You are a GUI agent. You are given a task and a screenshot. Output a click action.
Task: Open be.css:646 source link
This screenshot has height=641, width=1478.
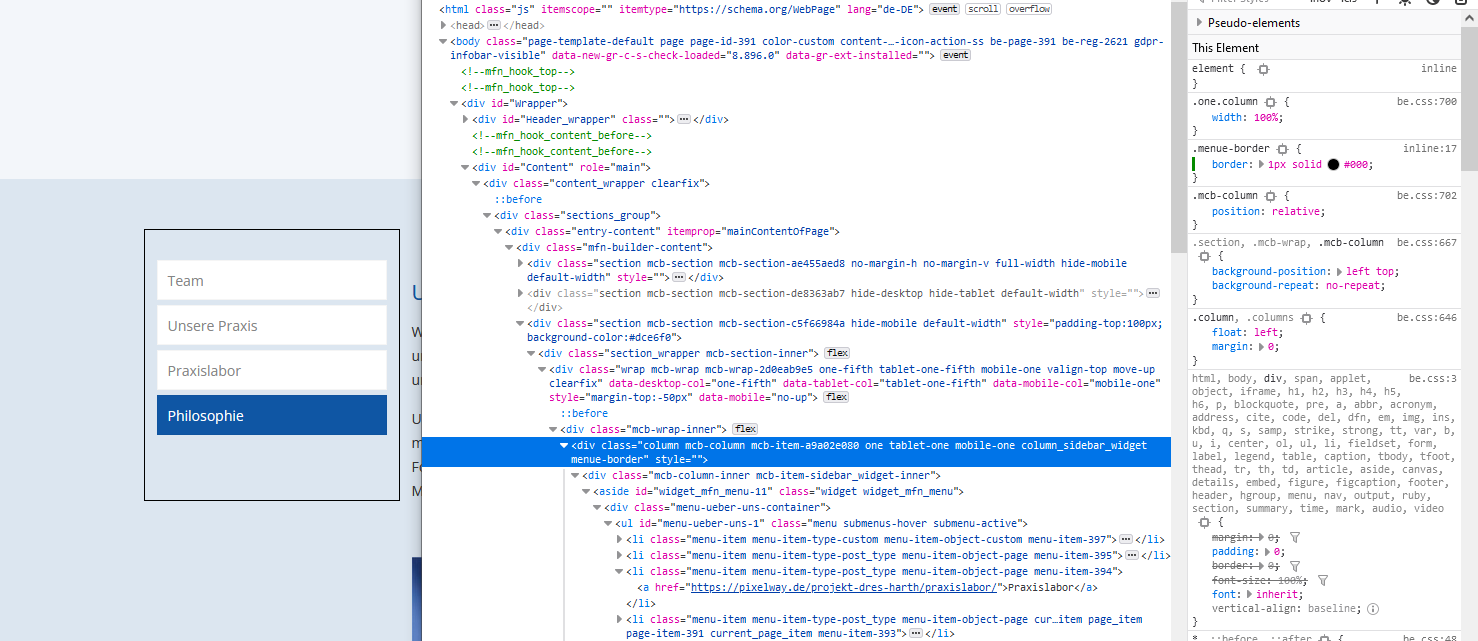point(1427,318)
